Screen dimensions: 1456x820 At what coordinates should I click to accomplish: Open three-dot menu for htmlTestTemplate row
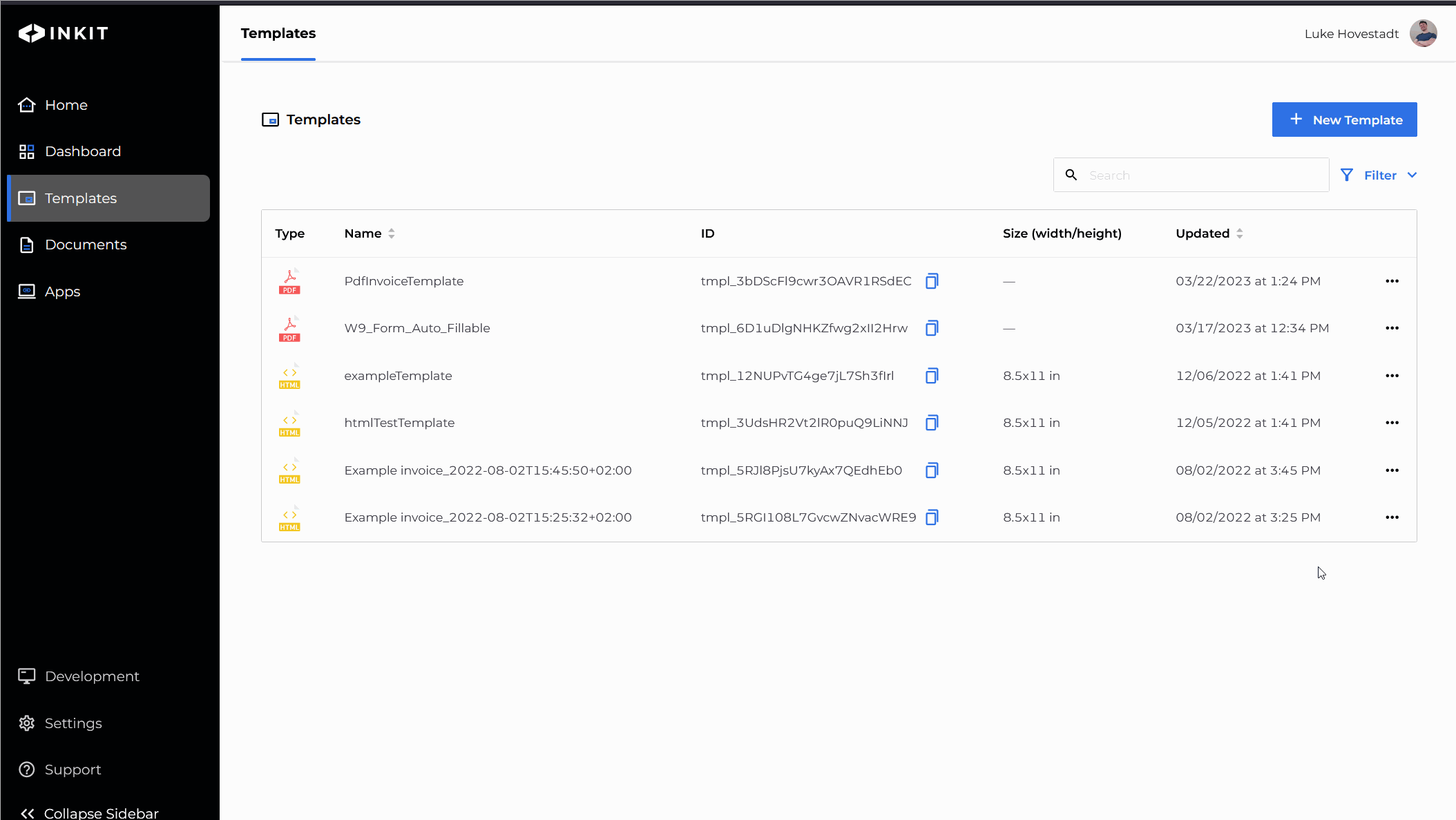click(x=1392, y=423)
